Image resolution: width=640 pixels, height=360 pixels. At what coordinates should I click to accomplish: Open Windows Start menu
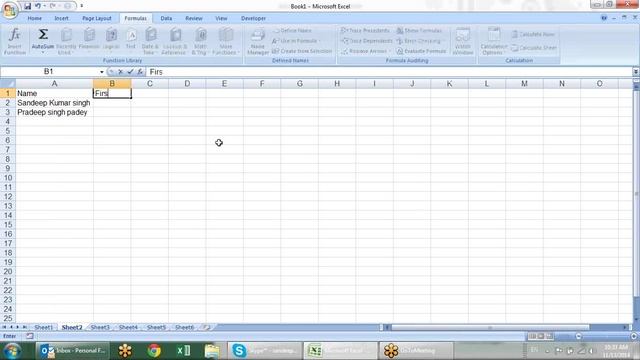12,351
